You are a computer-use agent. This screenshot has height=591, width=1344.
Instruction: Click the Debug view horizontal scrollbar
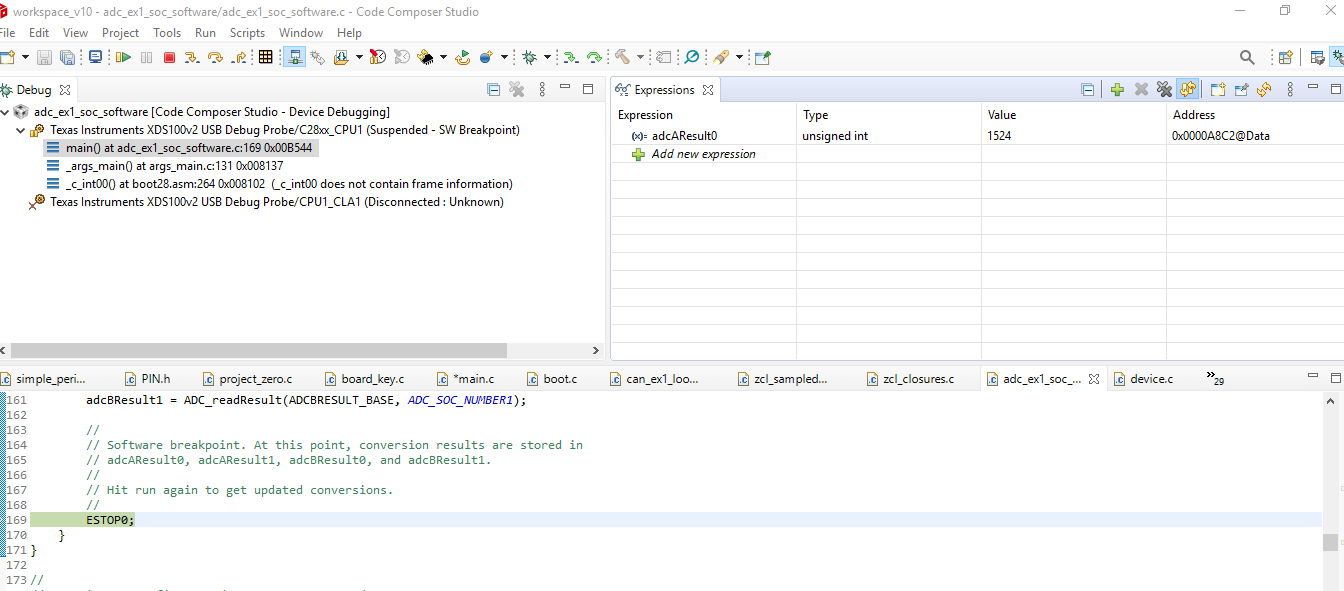[258, 351]
